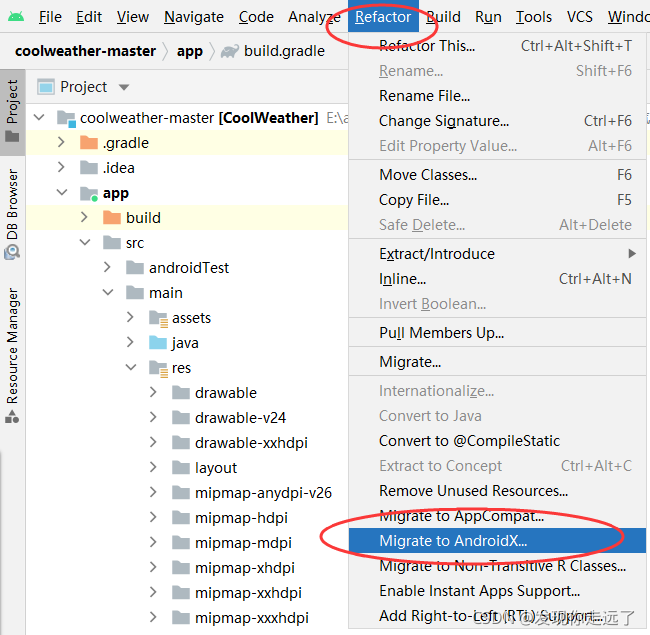The image size is (650, 635).
Task: Select the mipmap-mdpi tree row
Action: (187, 543)
